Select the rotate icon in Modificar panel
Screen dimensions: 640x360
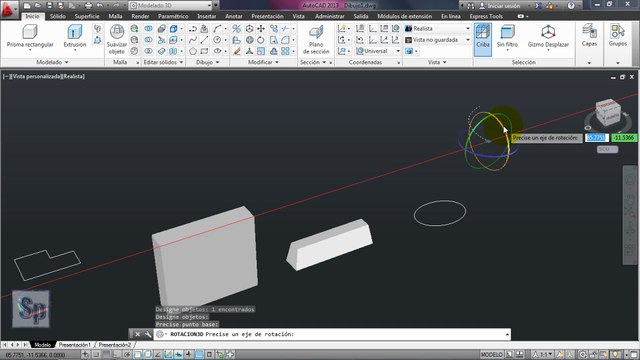point(261,40)
